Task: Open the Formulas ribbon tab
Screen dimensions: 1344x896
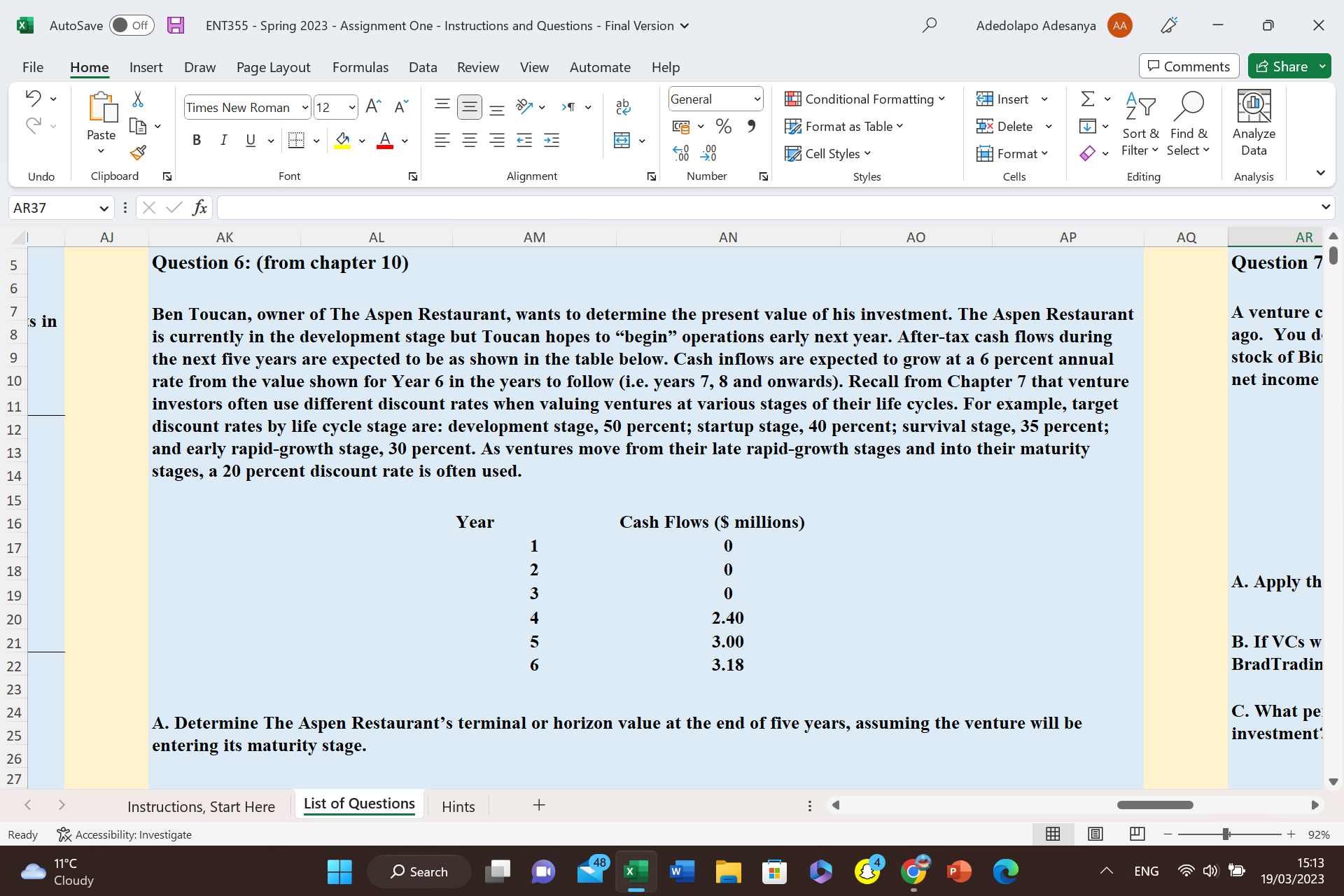Action: pos(360,67)
